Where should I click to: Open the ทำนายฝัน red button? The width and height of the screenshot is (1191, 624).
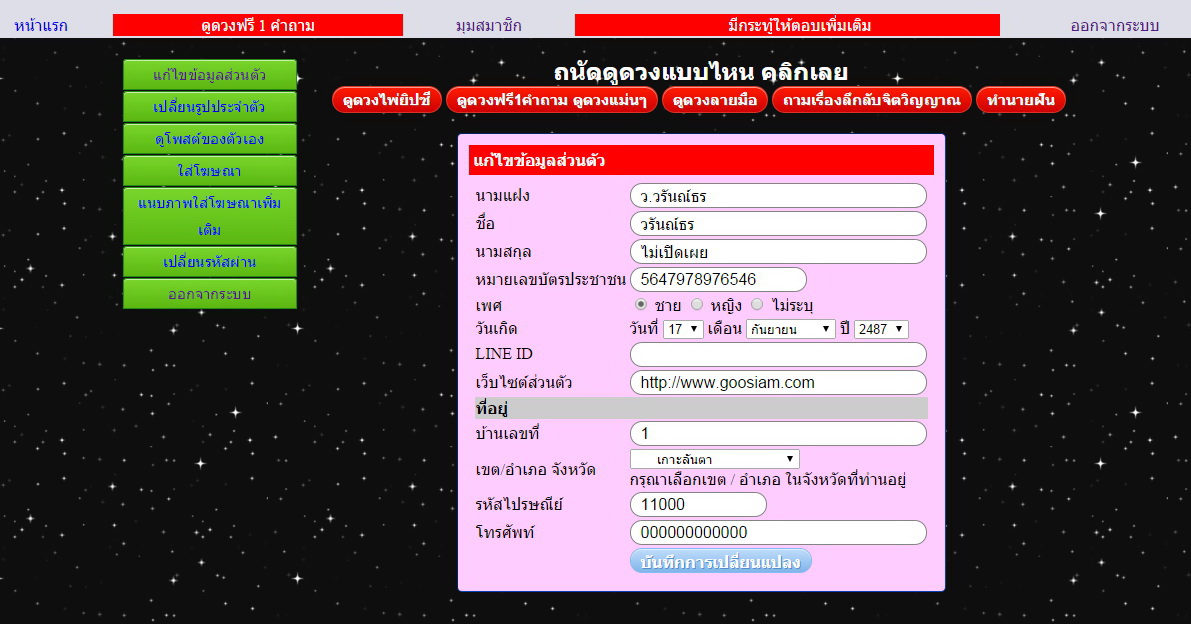pyautogui.click(x=1021, y=100)
